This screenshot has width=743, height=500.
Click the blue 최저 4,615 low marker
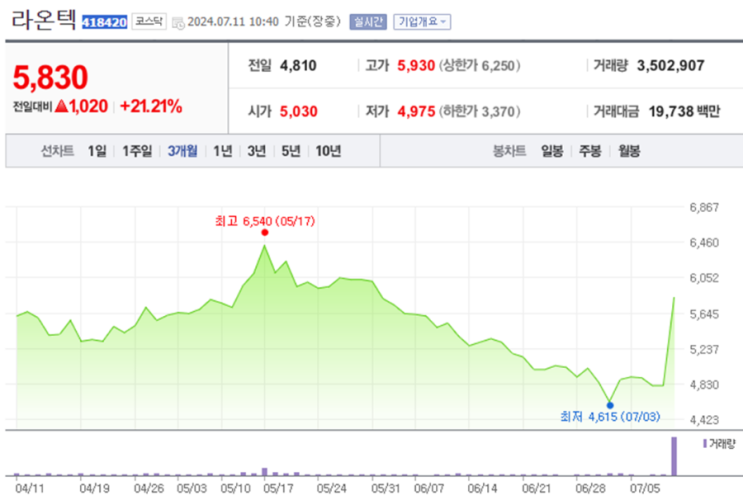[x=610, y=405]
